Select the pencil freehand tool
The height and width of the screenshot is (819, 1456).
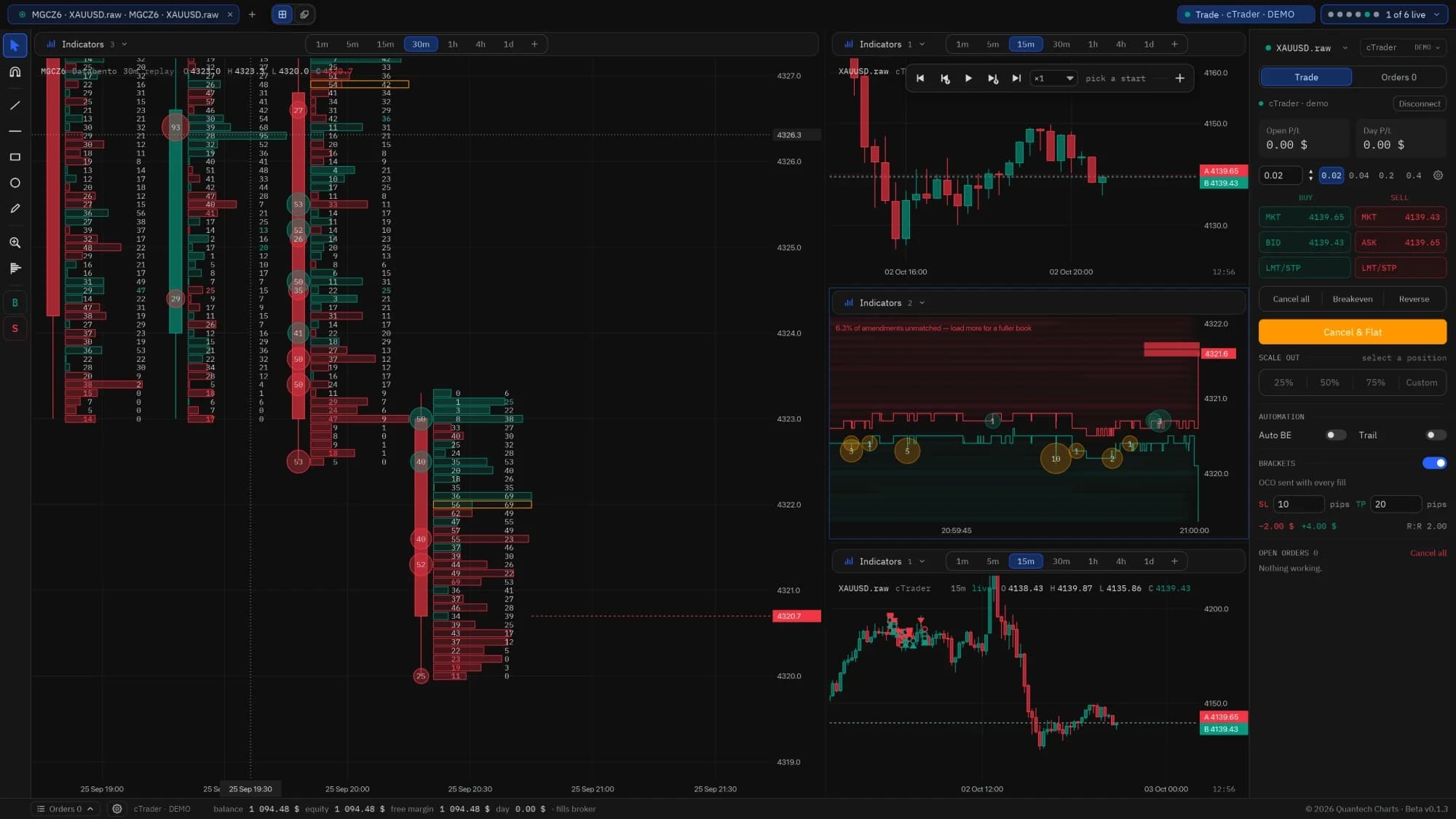pos(15,209)
